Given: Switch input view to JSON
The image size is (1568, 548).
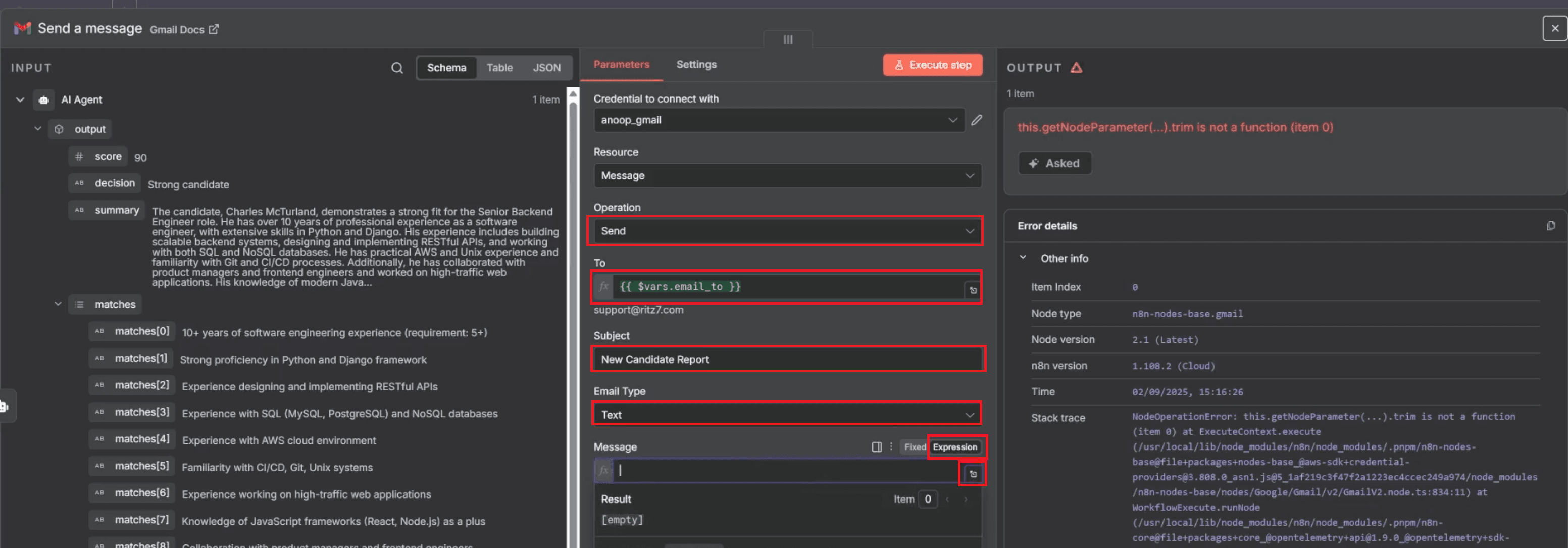Looking at the screenshot, I should pos(546,68).
